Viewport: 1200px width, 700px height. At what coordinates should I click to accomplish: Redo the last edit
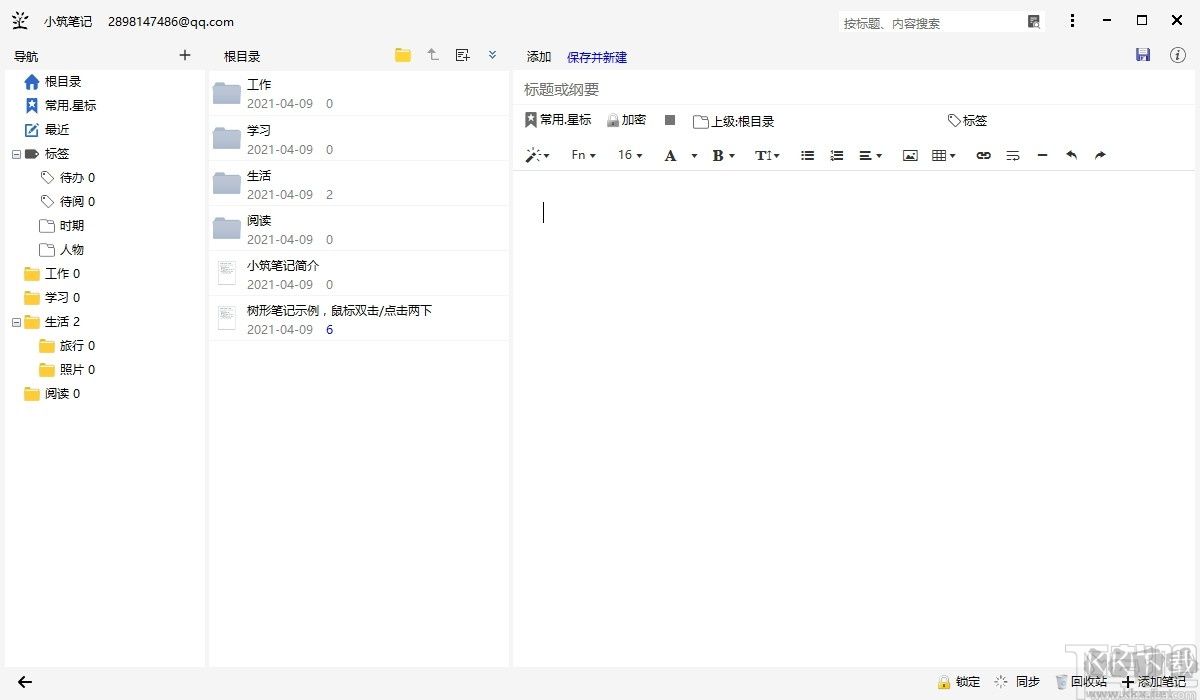(1099, 155)
